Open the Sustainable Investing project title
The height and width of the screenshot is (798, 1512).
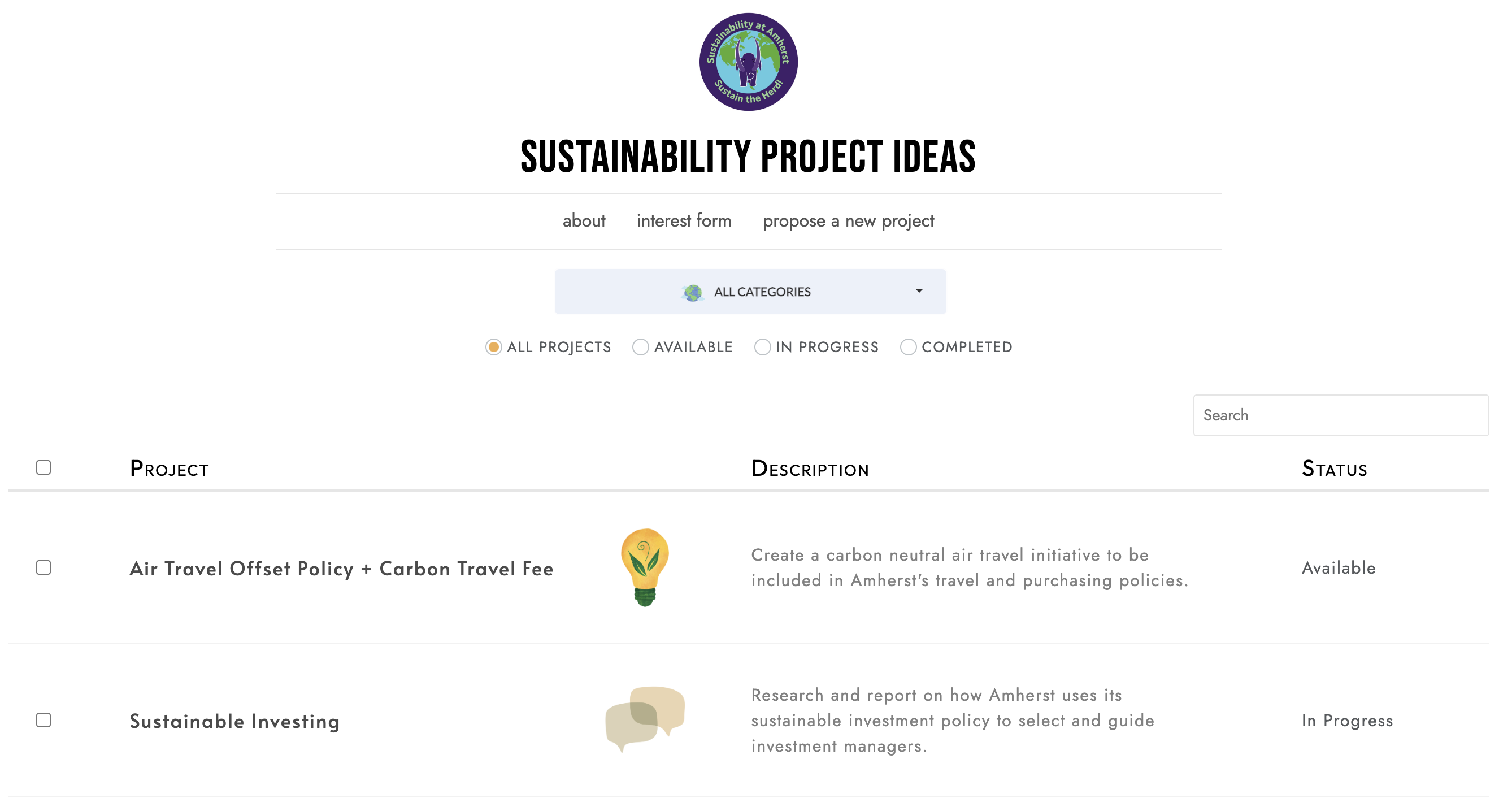click(x=235, y=721)
